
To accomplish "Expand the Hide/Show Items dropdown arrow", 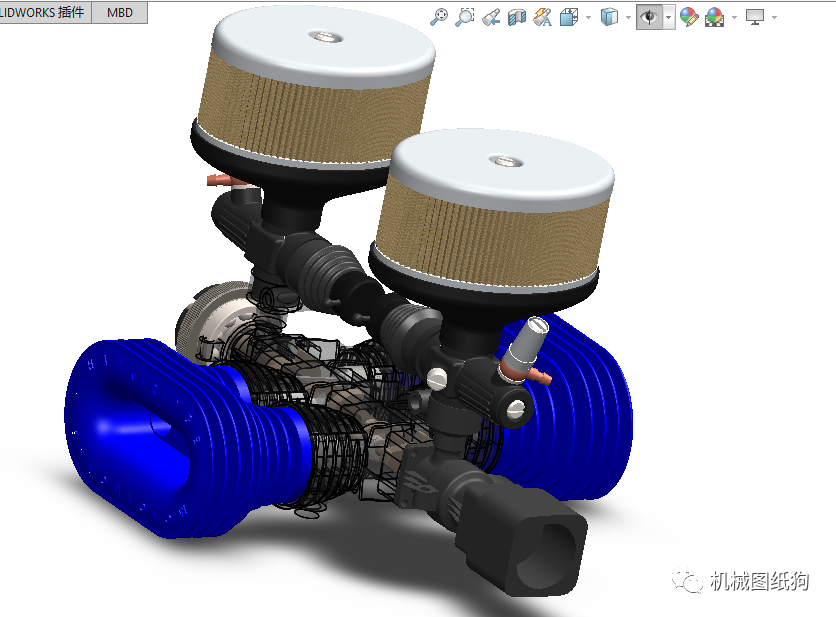I will tap(669, 18).
